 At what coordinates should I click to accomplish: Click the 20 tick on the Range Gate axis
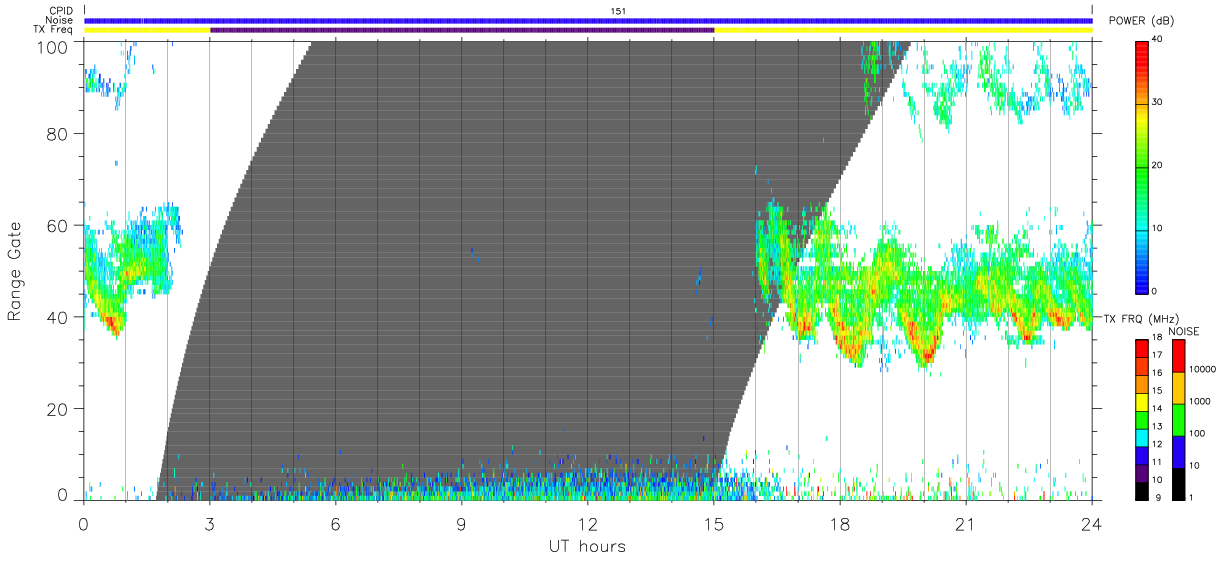[56, 409]
